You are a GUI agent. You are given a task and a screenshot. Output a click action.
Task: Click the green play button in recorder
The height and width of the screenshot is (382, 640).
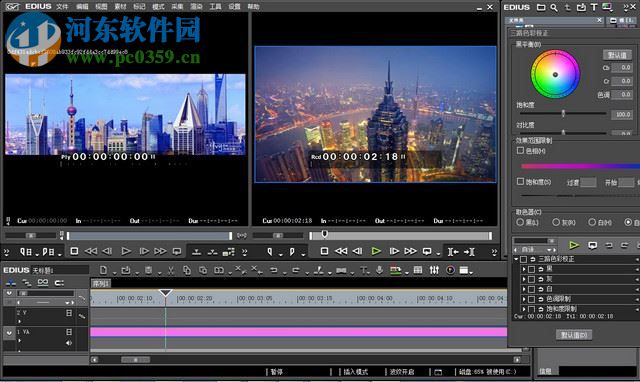coord(376,251)
